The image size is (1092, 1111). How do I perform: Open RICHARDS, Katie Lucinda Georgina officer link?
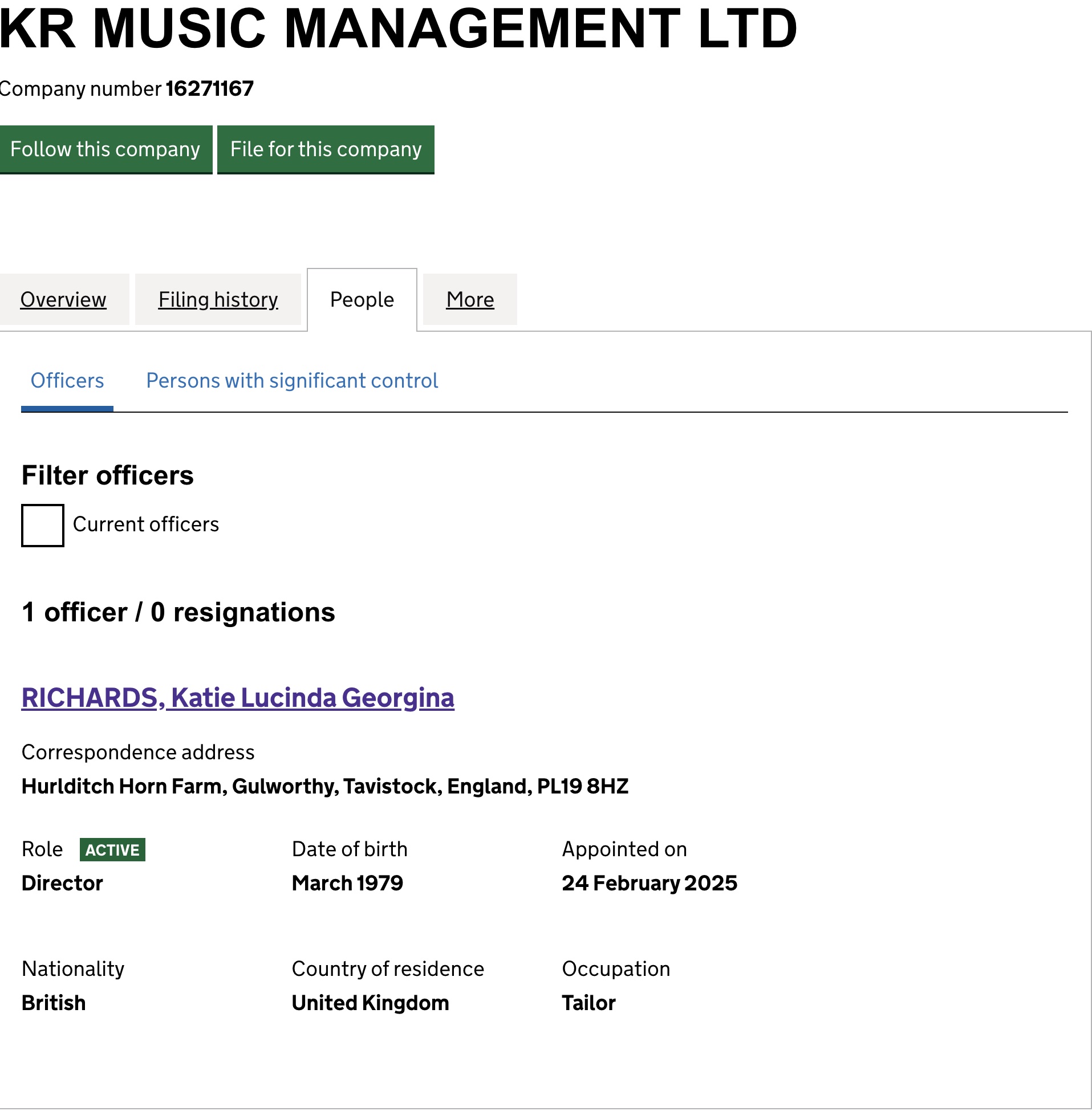[x=238, y=698]
